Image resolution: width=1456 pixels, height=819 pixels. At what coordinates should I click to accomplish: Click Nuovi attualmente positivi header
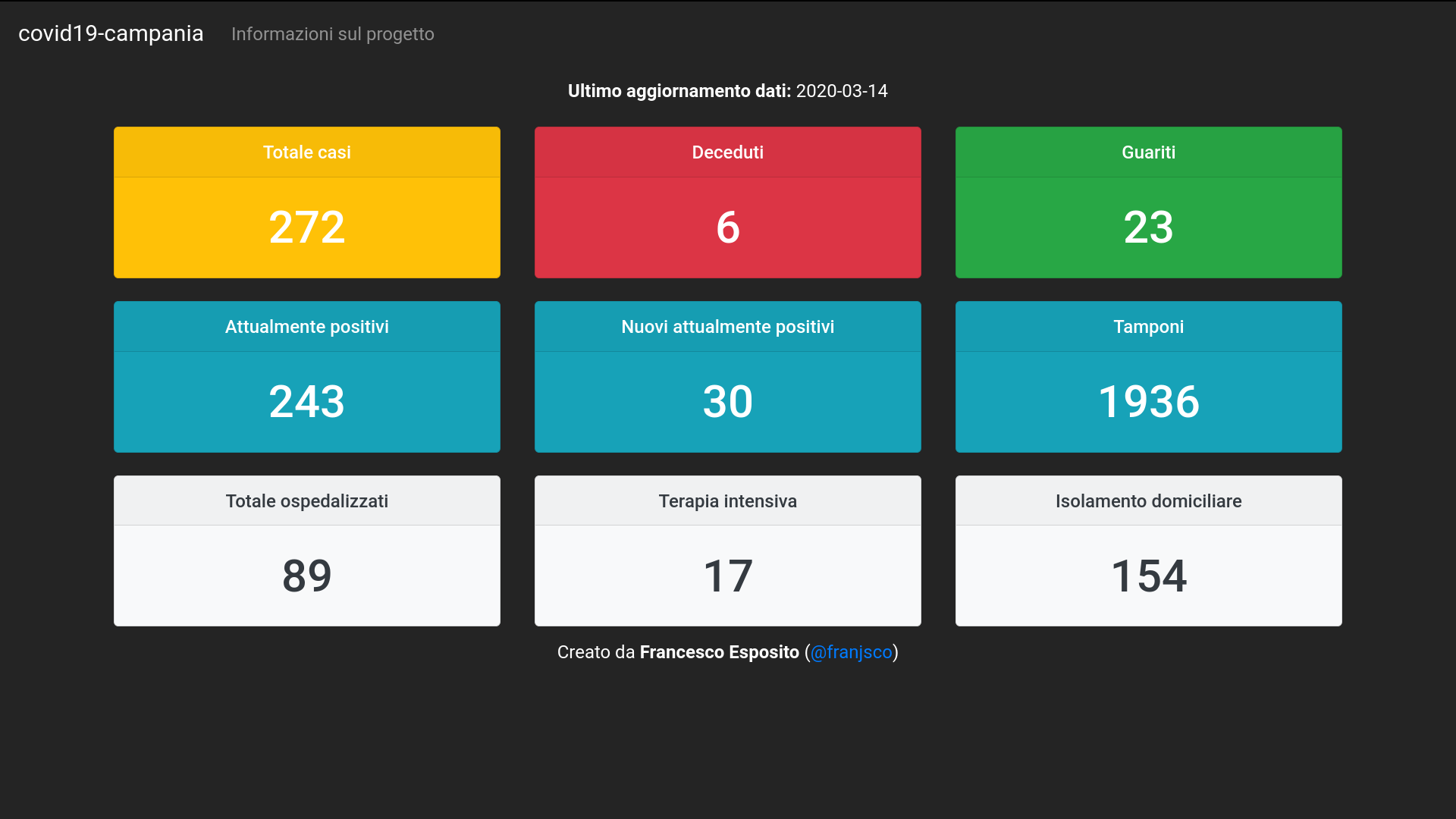pyautogui.click(x=728, y=327)
